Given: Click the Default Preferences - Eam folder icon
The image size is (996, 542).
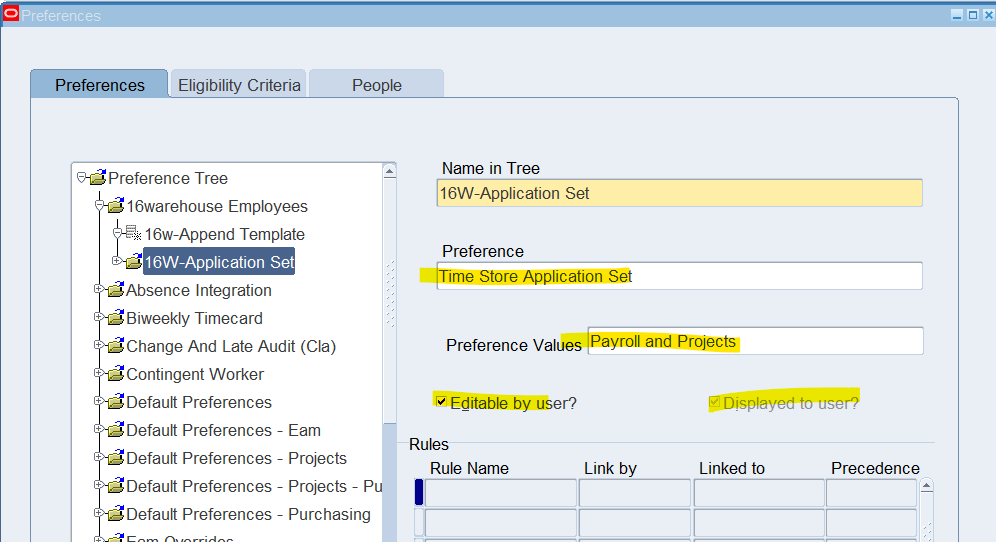Looking at the screenshot, I should [115, 431].
